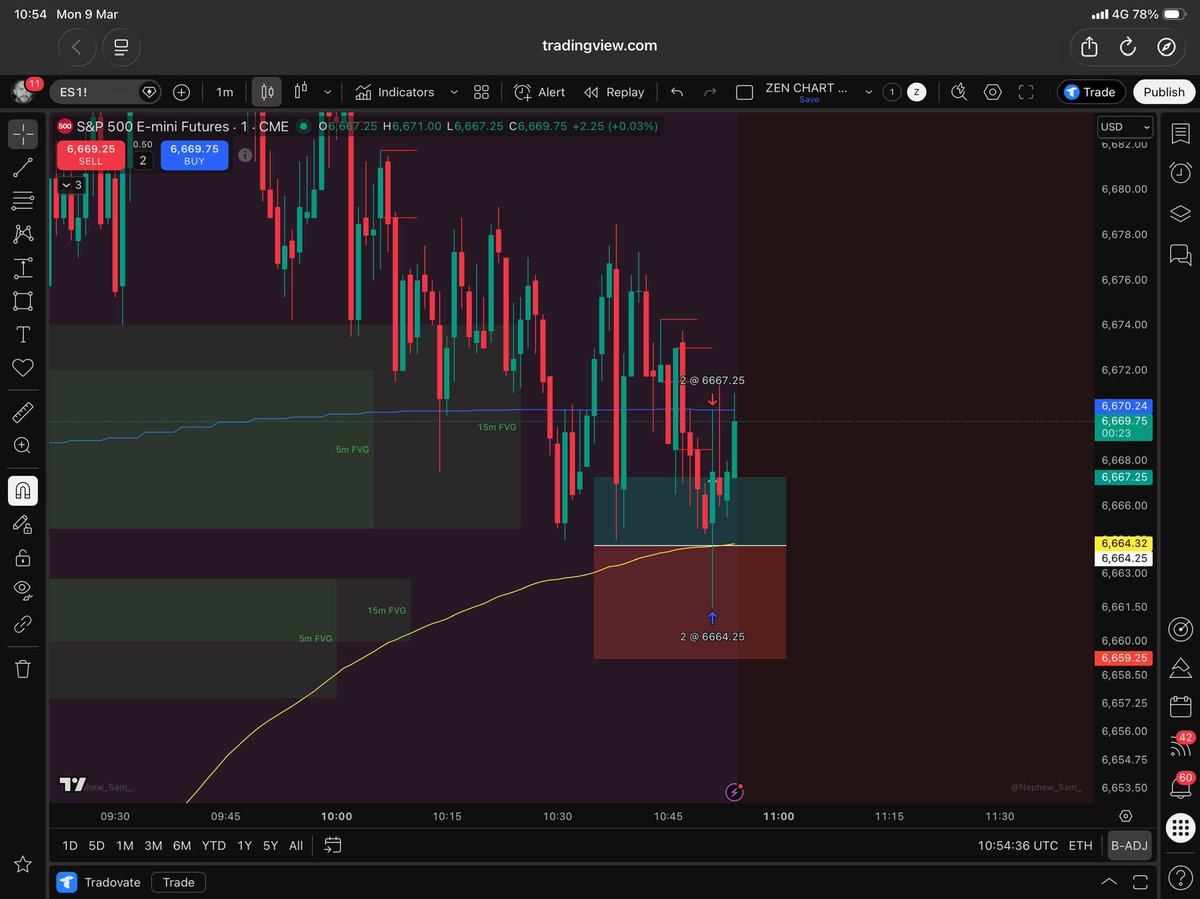Save the ZEN CHART layout
The height and width of the screenshot is (899, 1200).
(x=809, y=100)
